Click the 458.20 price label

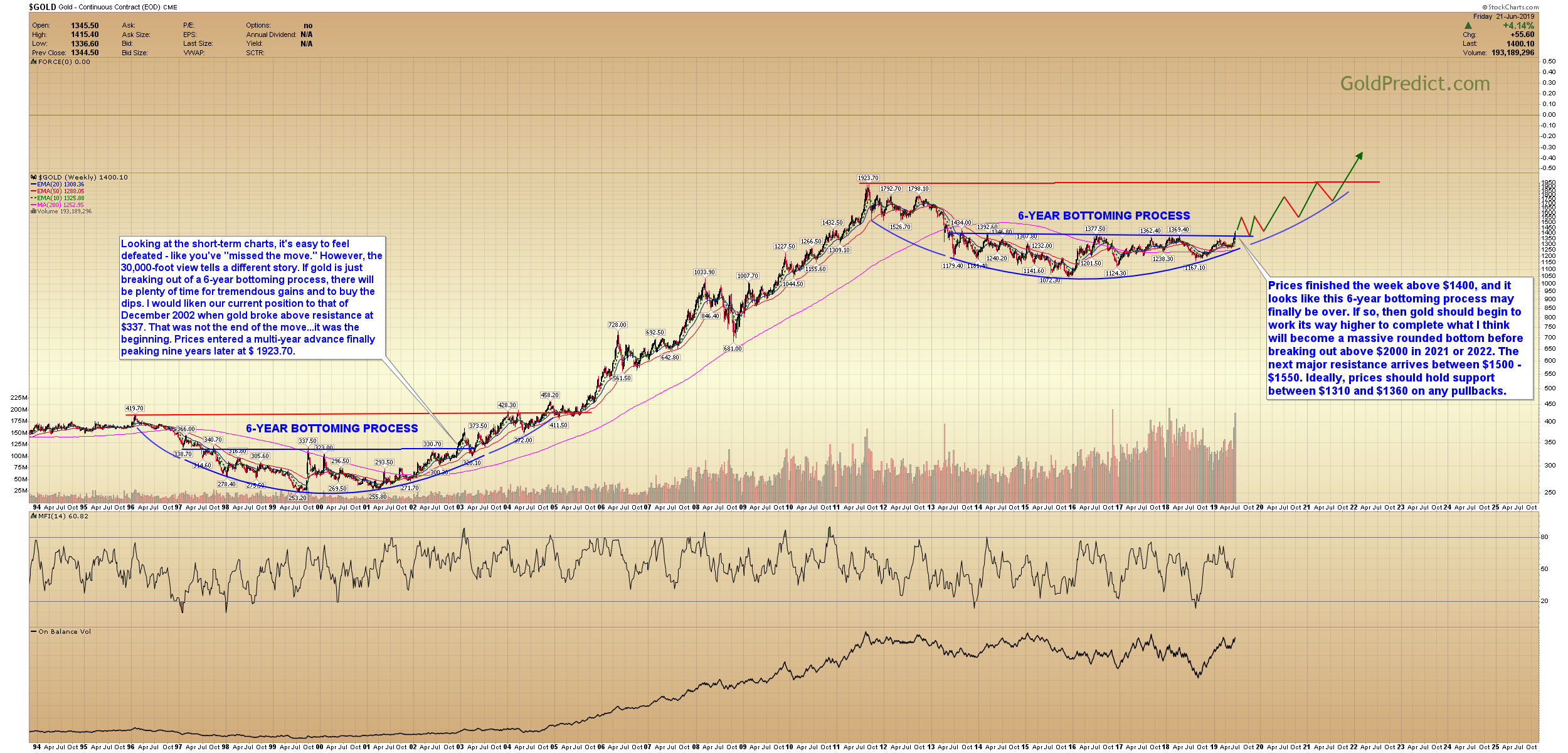pos(549,395)
